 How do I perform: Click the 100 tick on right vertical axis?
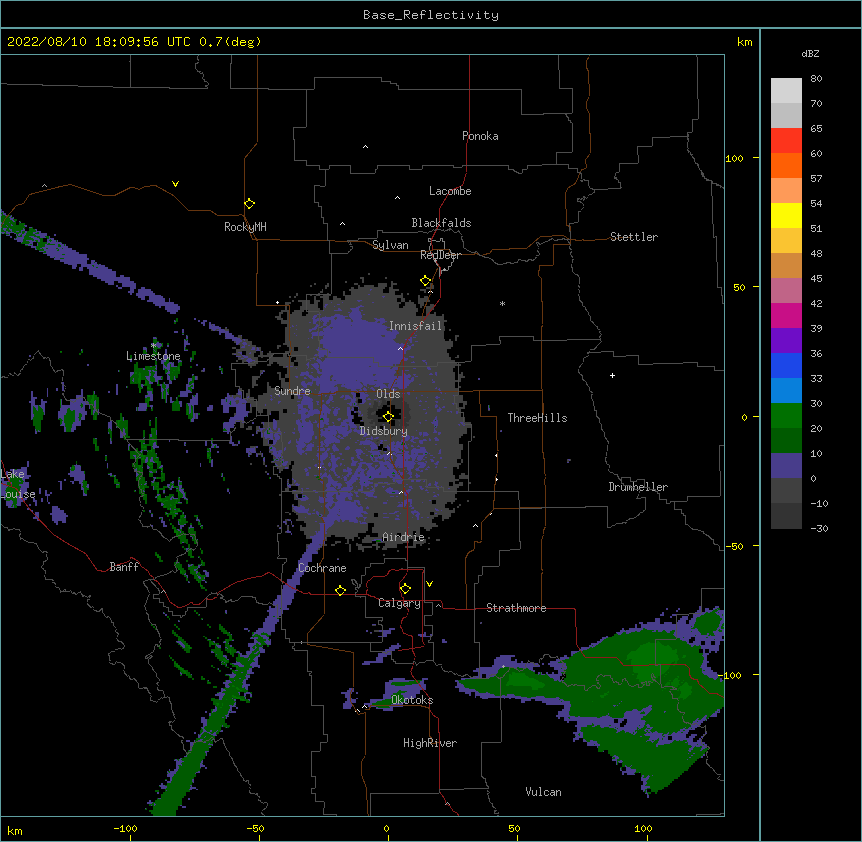pos(734,158)
